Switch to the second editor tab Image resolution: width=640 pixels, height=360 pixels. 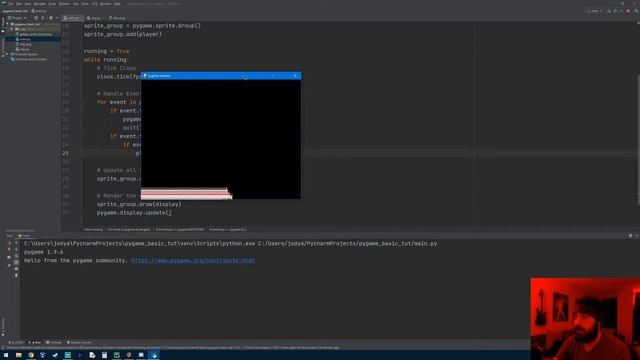tap(95, 18)
